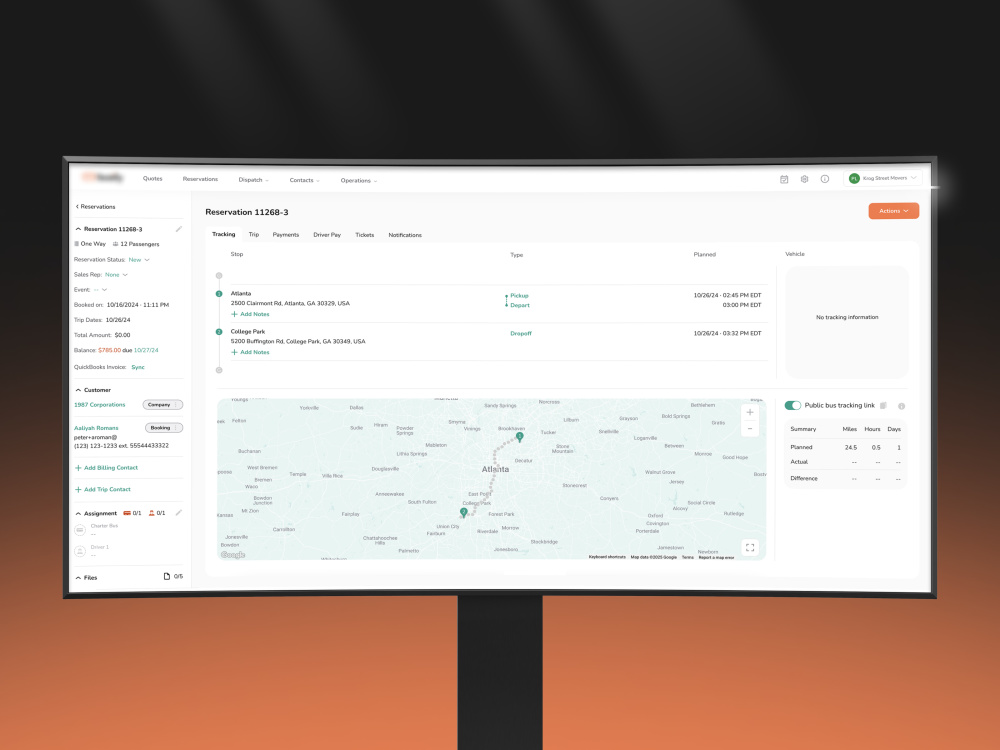Image resolution: width=1000 pixels, height=750 pixels.
Task: Click the 12 Passengers icon
Action: (115, 244)
